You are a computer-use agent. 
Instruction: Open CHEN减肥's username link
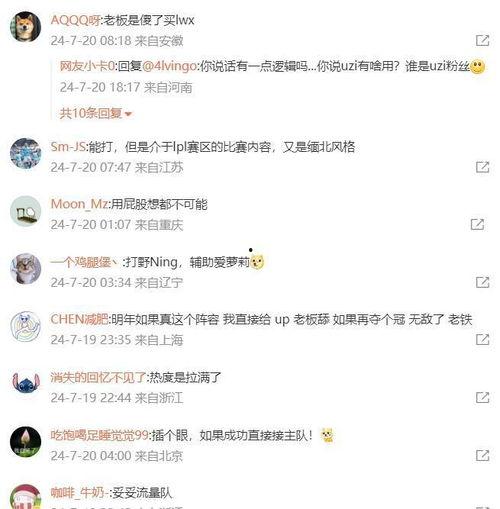point(79,319)
